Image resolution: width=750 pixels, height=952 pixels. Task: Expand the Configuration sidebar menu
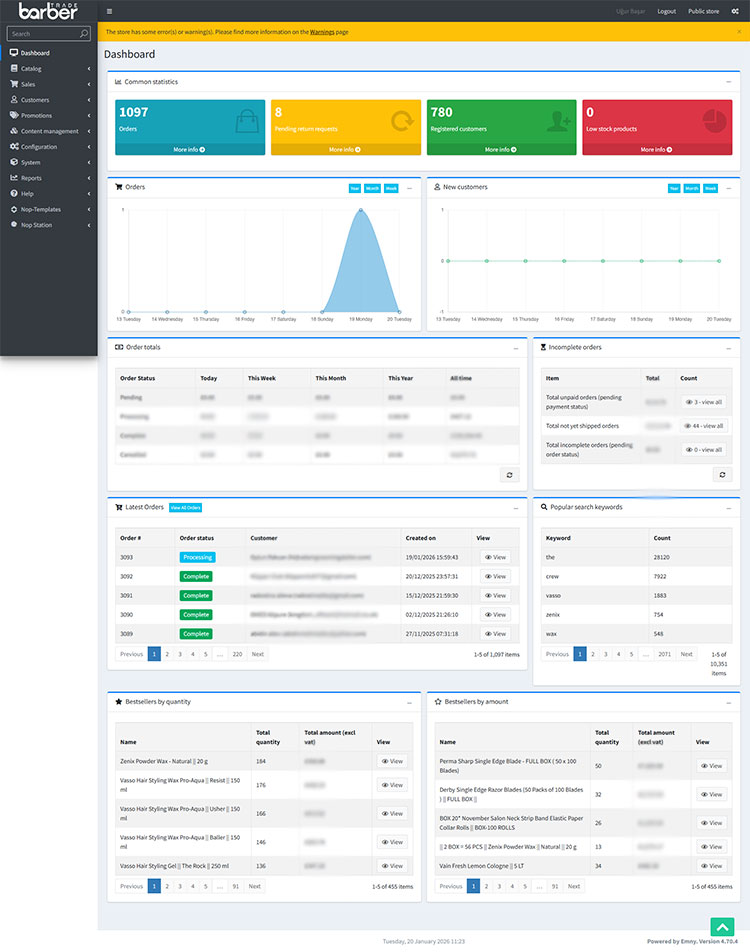point(49,147)
